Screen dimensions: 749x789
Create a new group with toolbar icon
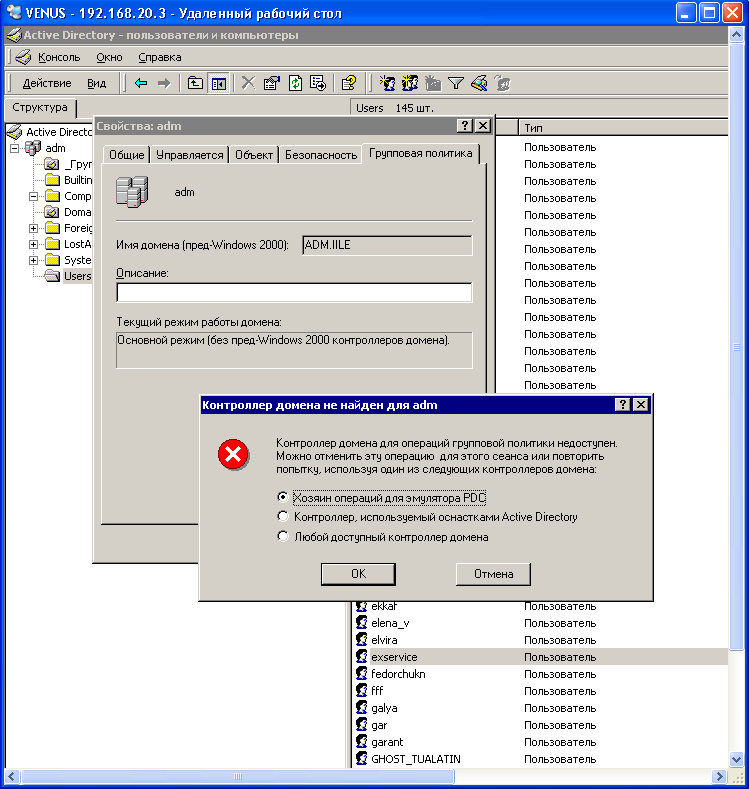tap(409, 83)
